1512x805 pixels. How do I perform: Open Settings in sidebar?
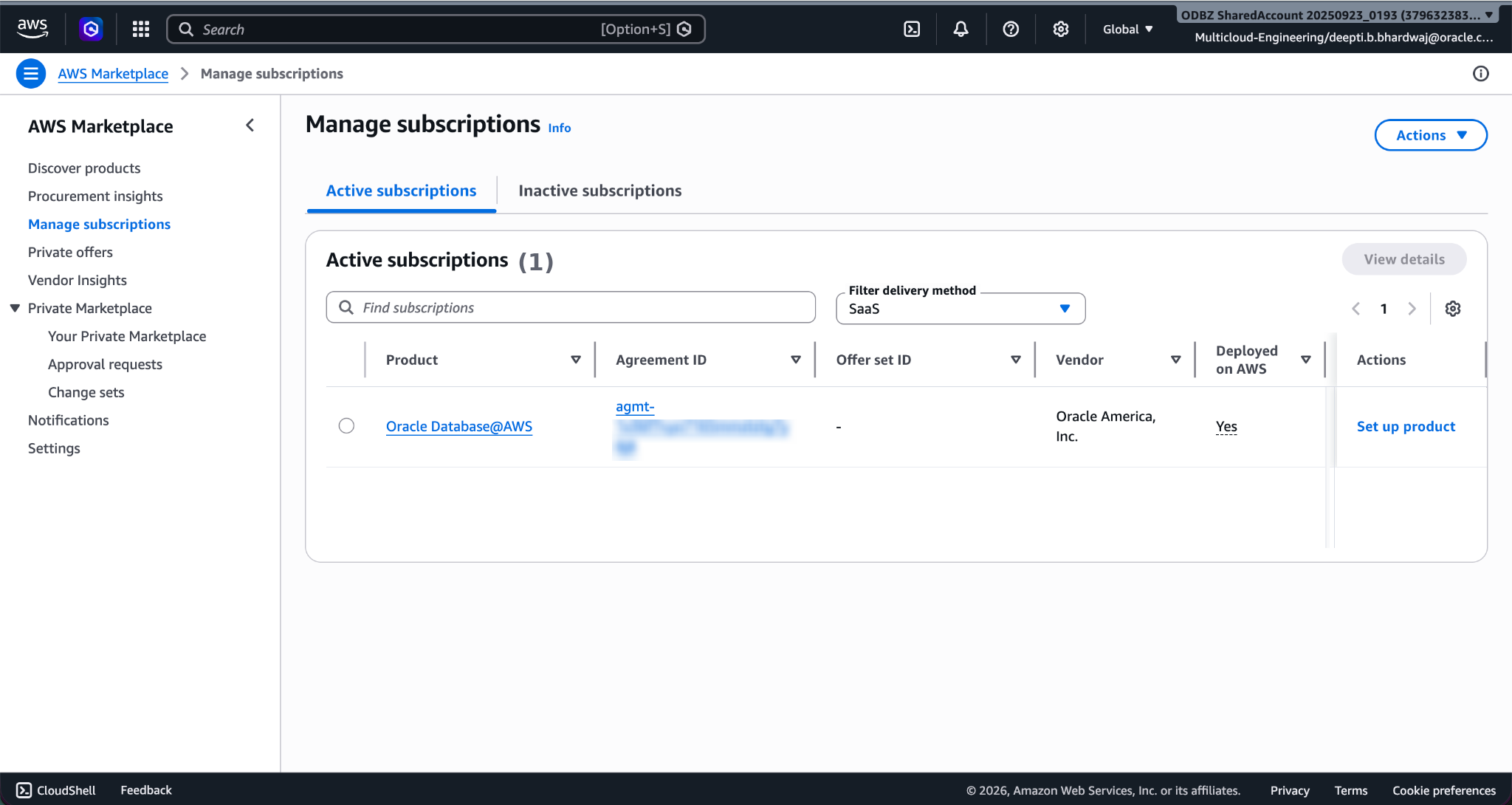tap(54, 448)
